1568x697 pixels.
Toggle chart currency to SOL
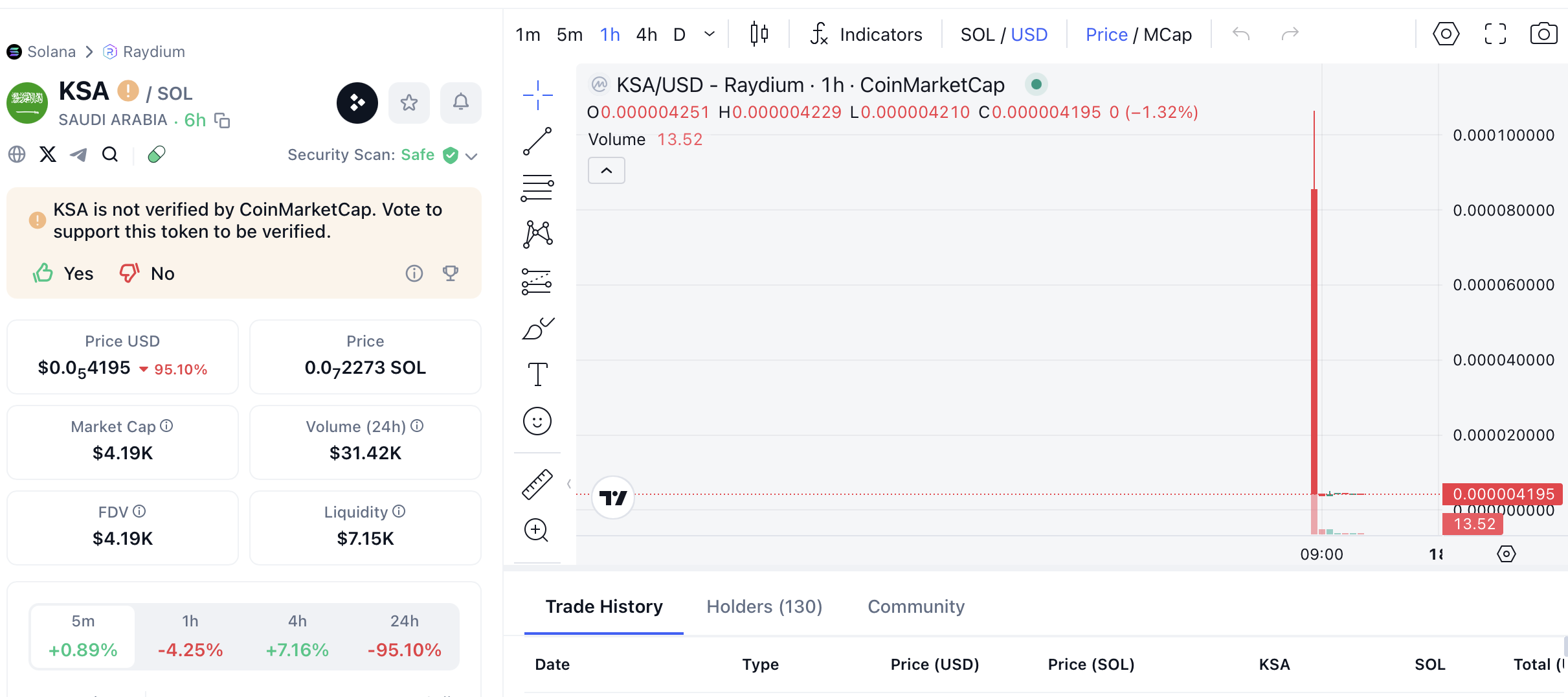coord(978,34)
